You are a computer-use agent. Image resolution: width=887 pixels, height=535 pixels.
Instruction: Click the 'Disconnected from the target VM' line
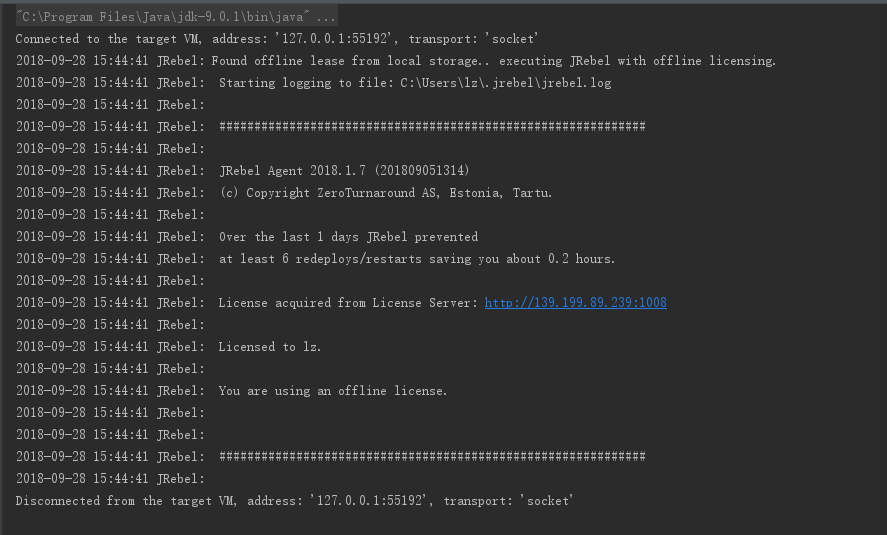pos(294,501)
